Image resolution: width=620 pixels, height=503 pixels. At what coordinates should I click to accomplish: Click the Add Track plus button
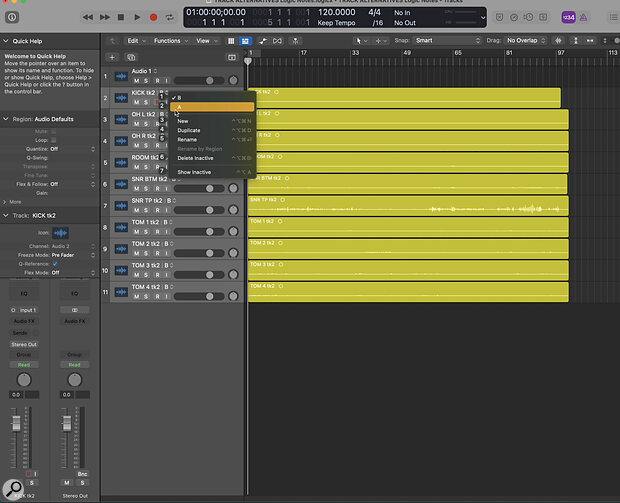pyautogui.click(x=112, y=57)
